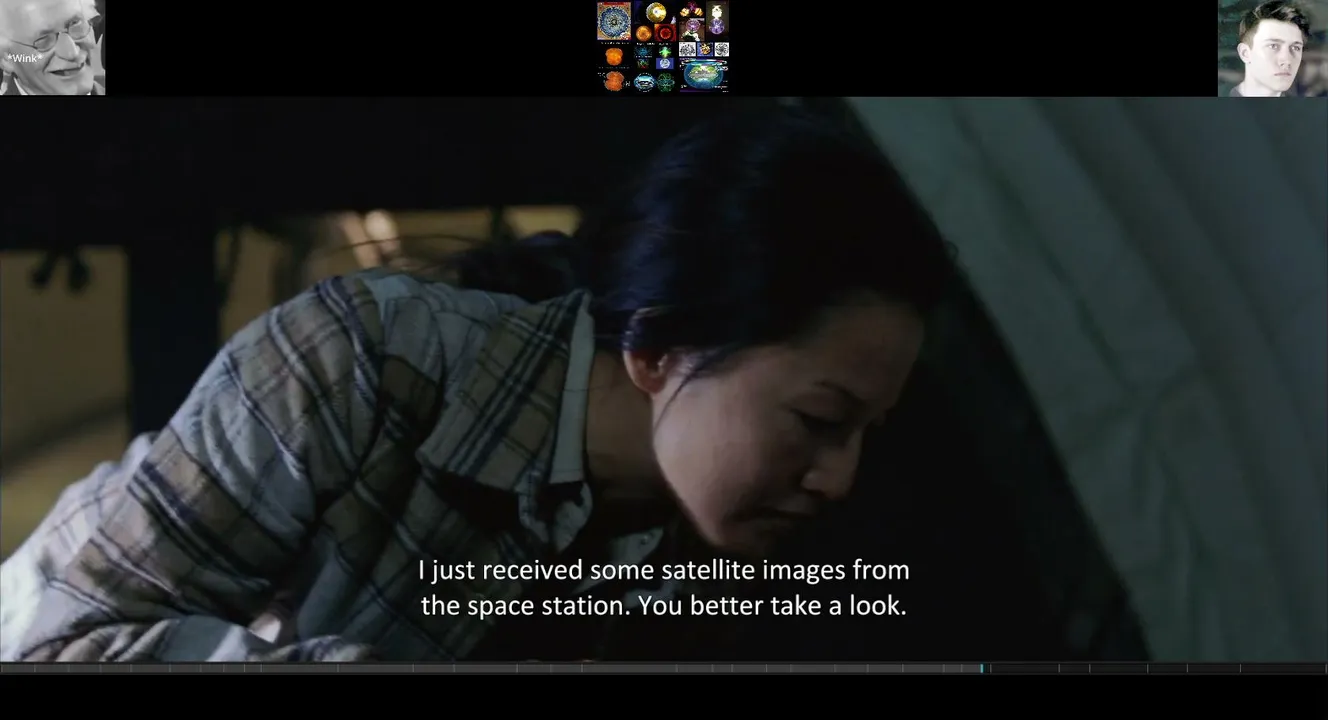
Task: Click the cyan playhead marker on the seek bar
Action: (x=982, y=668)
